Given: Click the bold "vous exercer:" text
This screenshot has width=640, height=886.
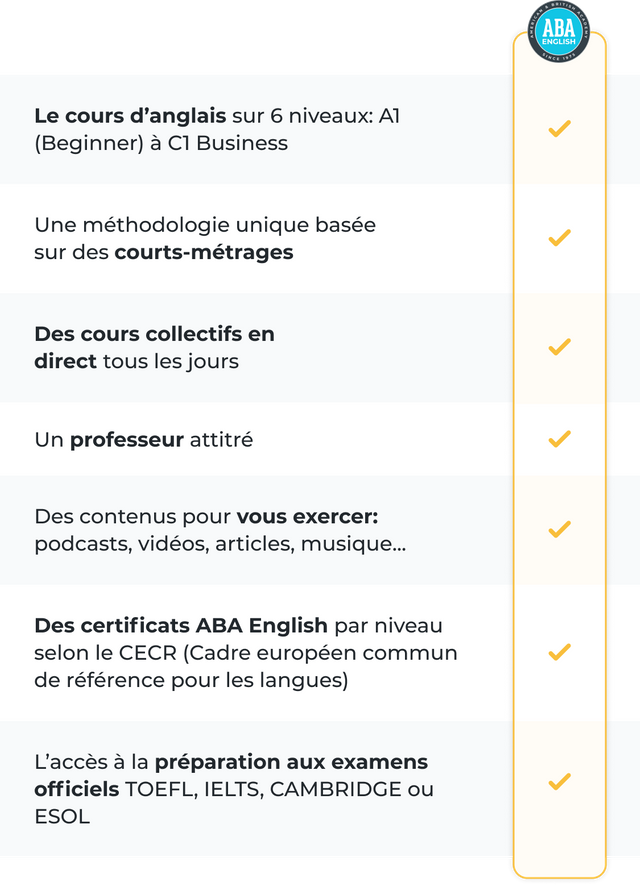Looking at the screenshot, I should (307, 516).
